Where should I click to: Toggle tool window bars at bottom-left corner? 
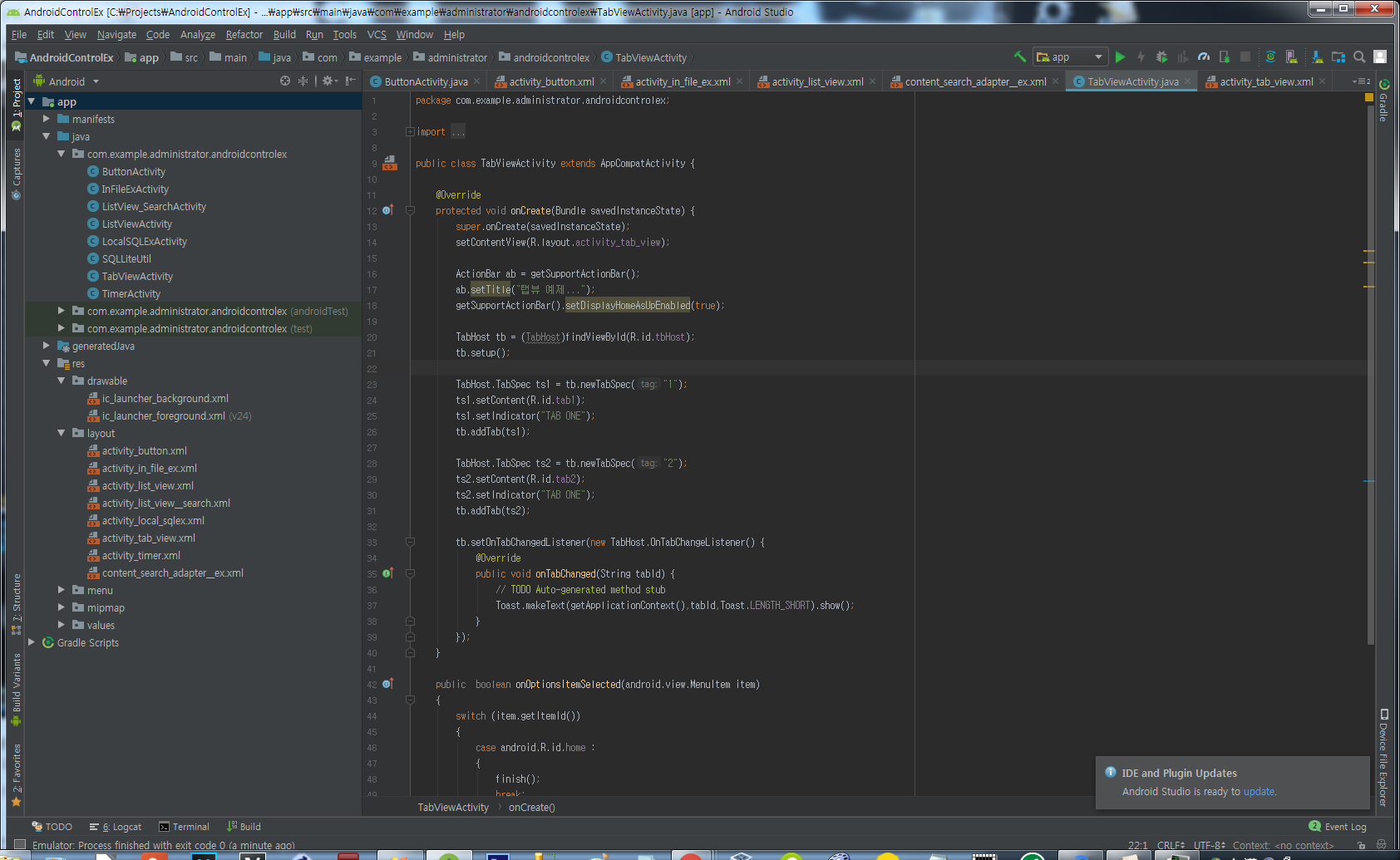click(19, 844)
